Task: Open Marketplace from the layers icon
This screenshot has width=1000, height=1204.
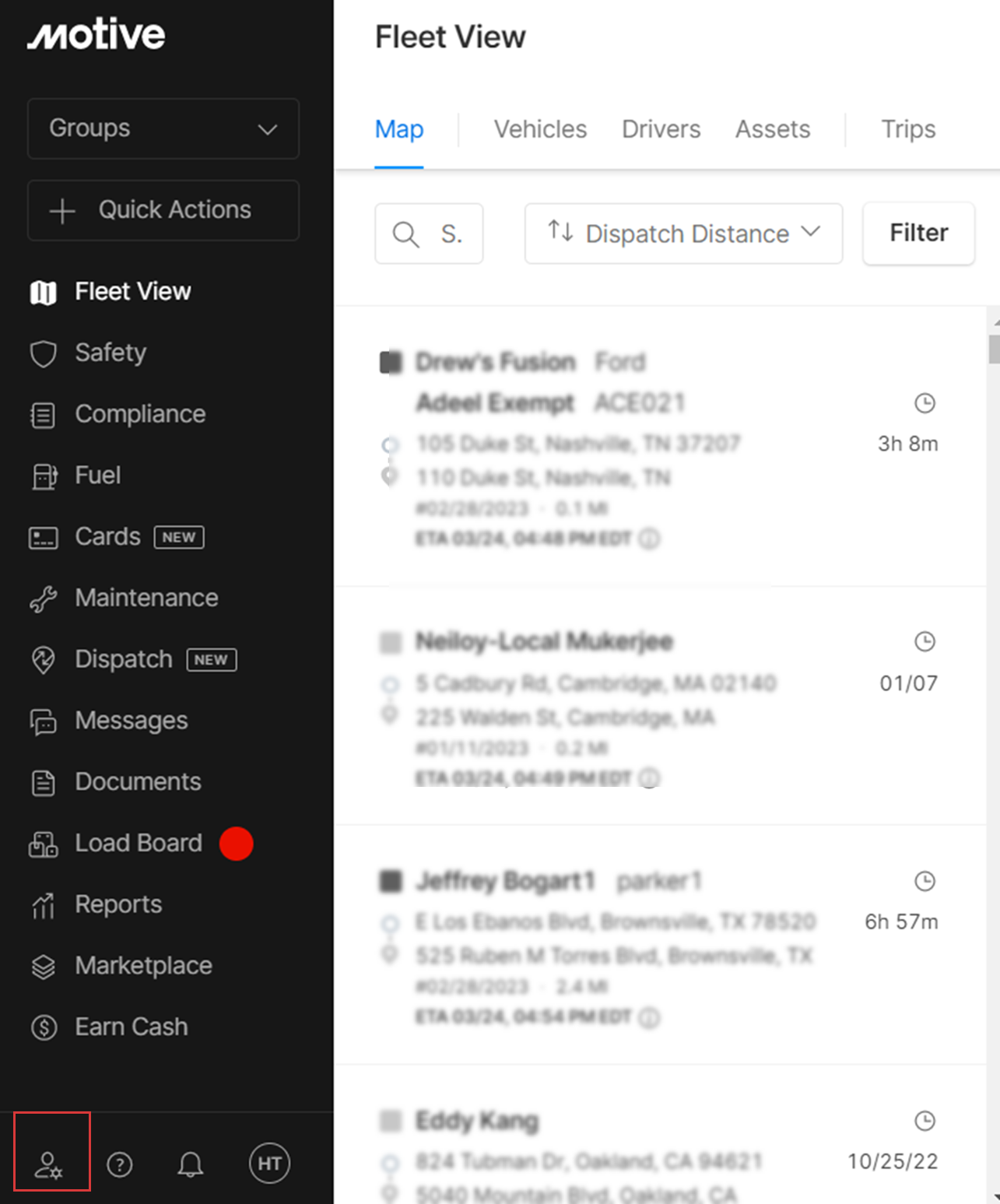Action: [x=44, y=967]
